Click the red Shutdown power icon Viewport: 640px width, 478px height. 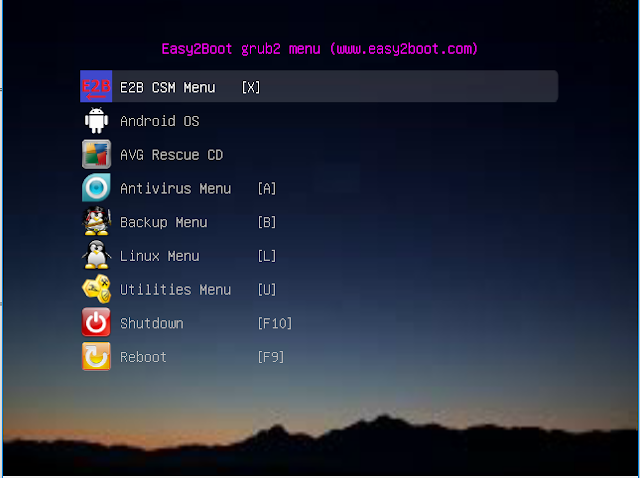point(96,322)
